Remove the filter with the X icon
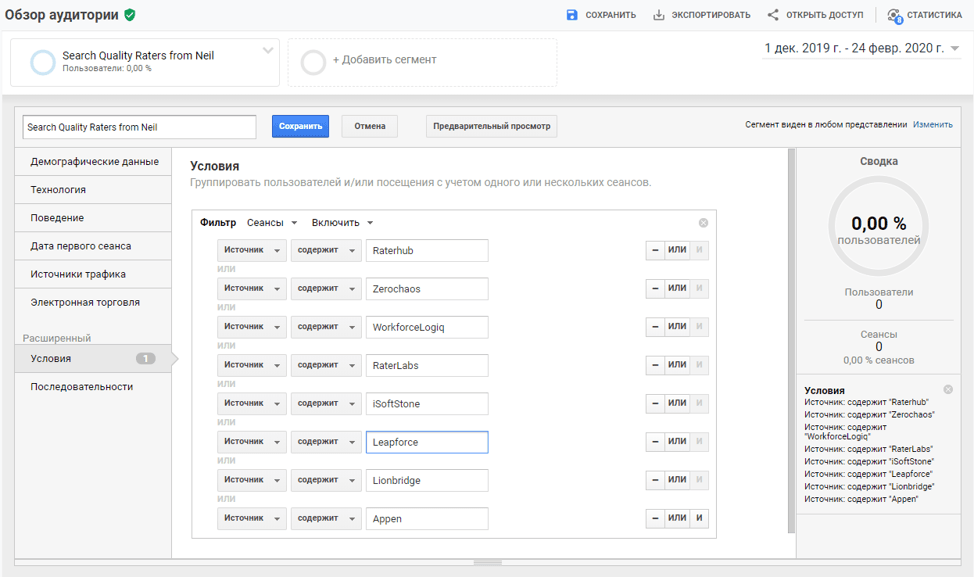 pos(703,223)
